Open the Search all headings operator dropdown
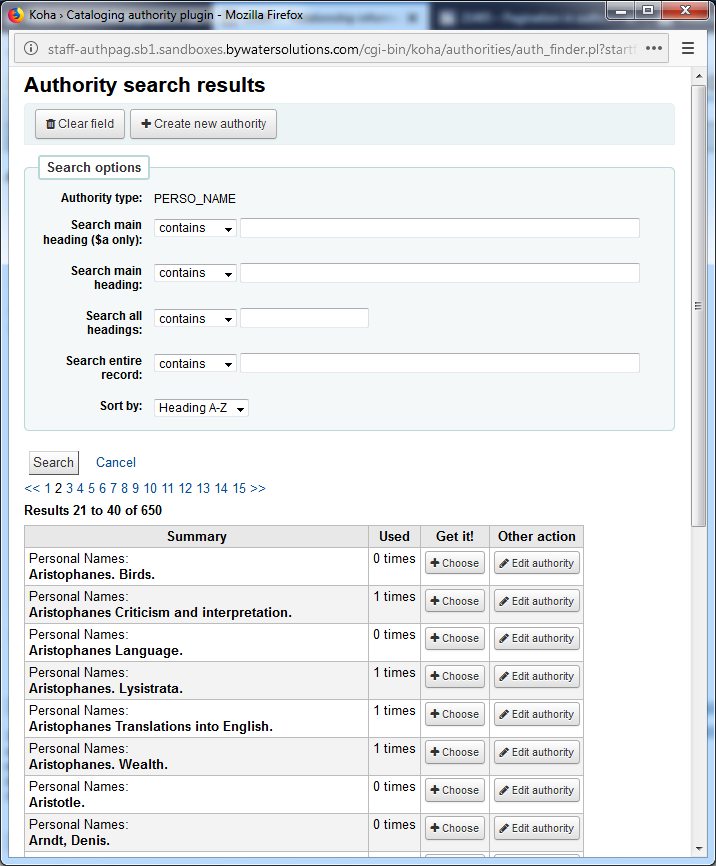716x866 pixels. point(196,319)
